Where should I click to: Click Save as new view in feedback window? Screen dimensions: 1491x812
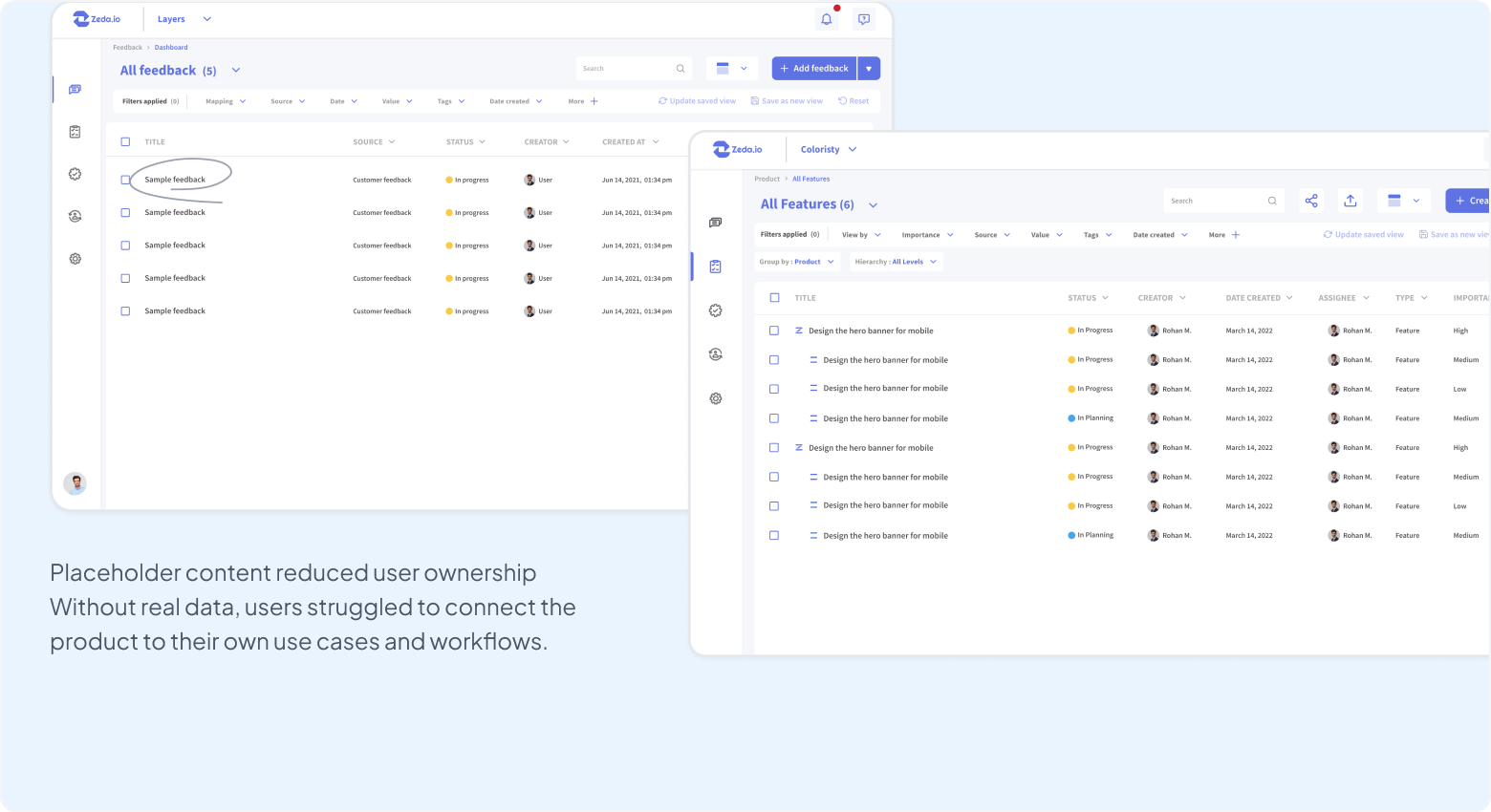tap(787, 101)
